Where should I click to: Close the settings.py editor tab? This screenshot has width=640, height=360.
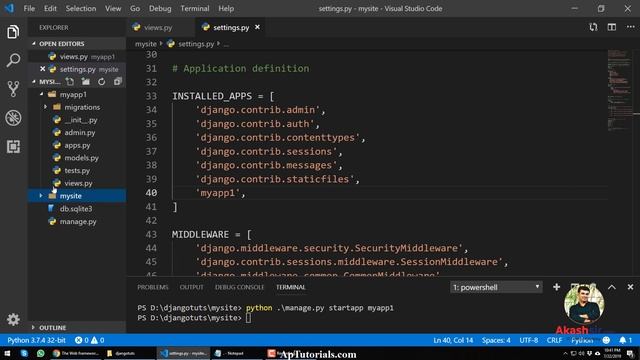click(258, 27)
